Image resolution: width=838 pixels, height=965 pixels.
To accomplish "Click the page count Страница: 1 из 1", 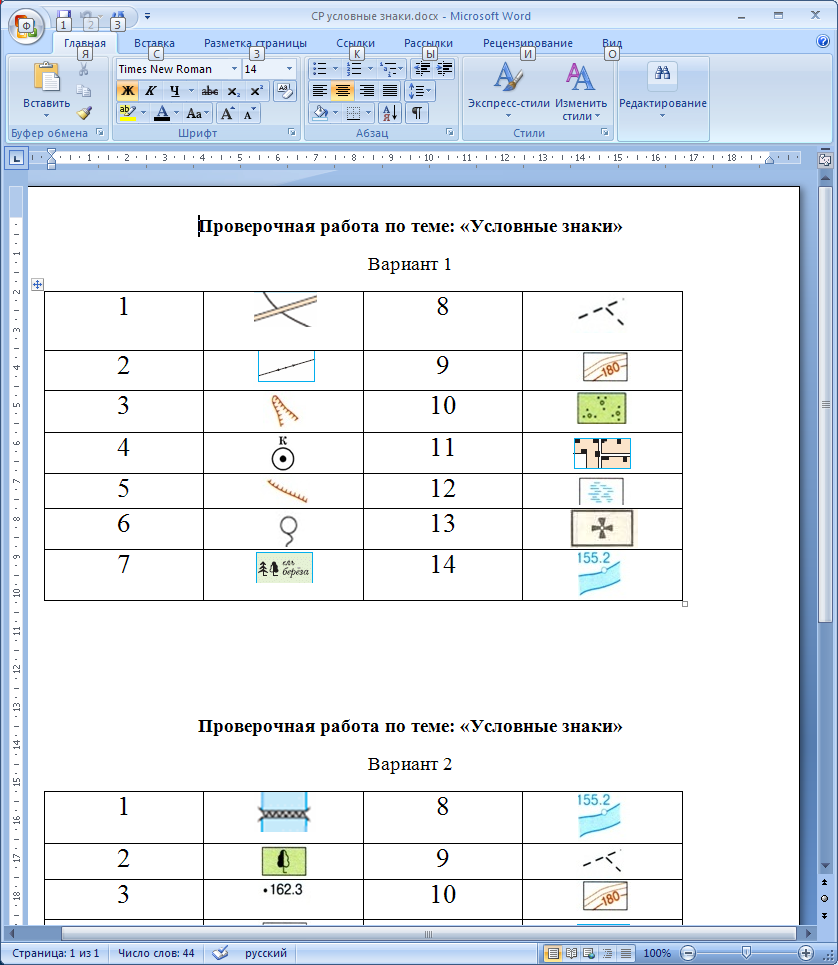I will [55, 953].
